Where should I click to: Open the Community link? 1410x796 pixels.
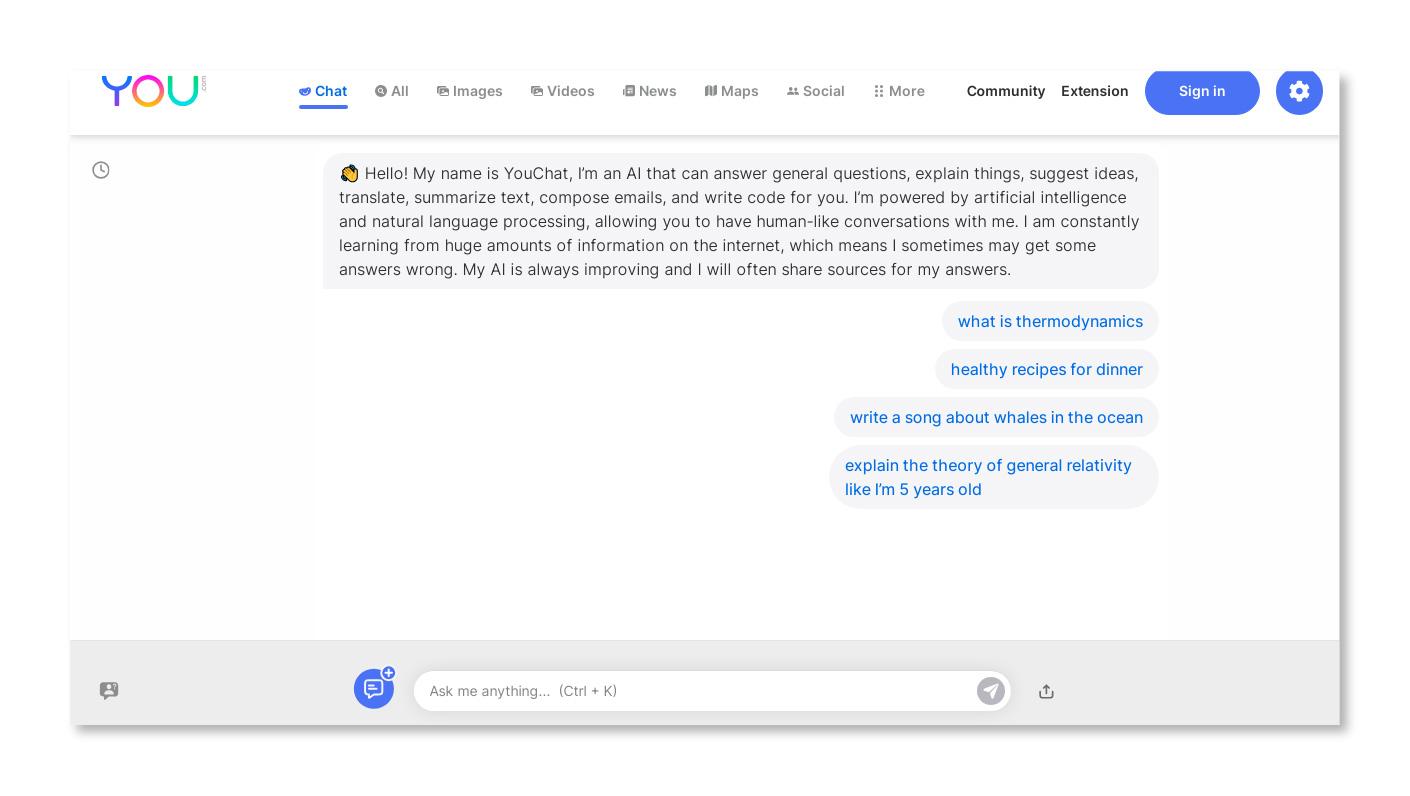(x=1005, y=91)
